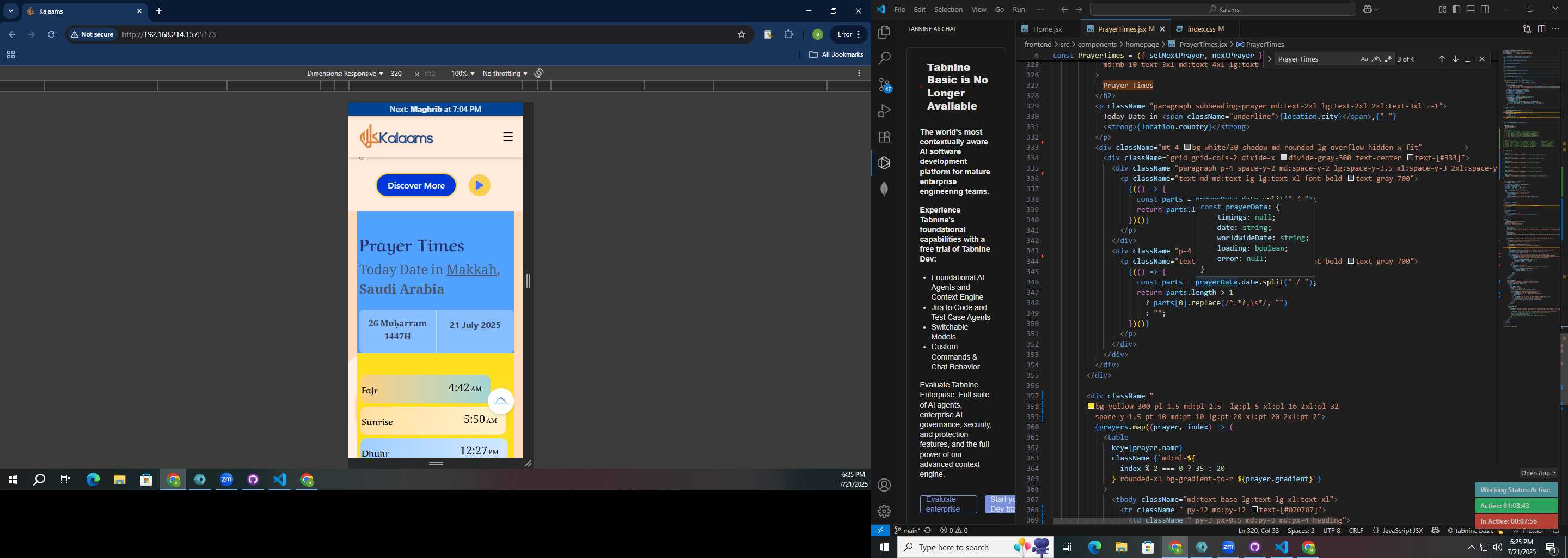Viewport: 1568px width, 558px height.
Task: Open 100% zoom dropdown in device toolbar
Action: pos(463,73)
